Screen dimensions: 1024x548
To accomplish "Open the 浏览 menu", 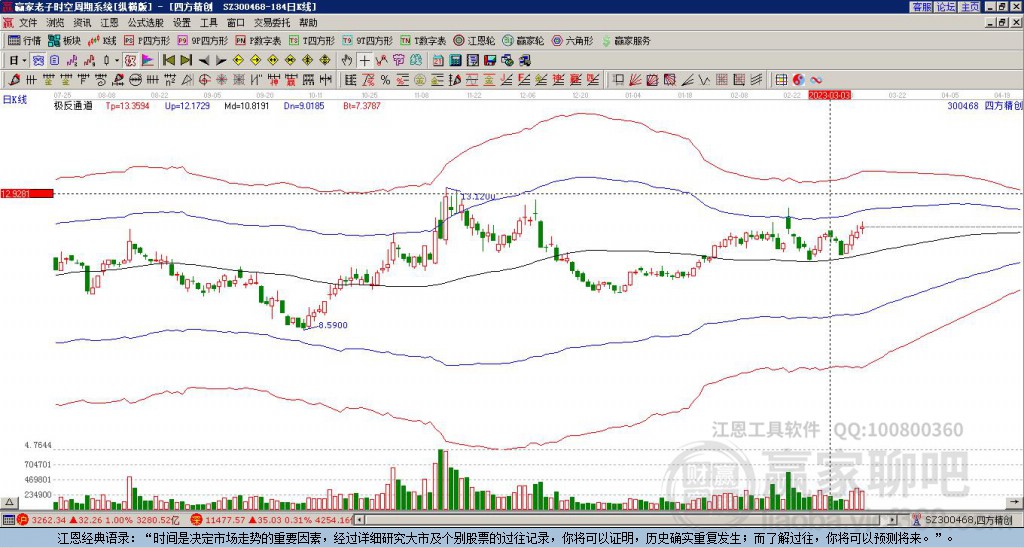I will tap(56, 23).
